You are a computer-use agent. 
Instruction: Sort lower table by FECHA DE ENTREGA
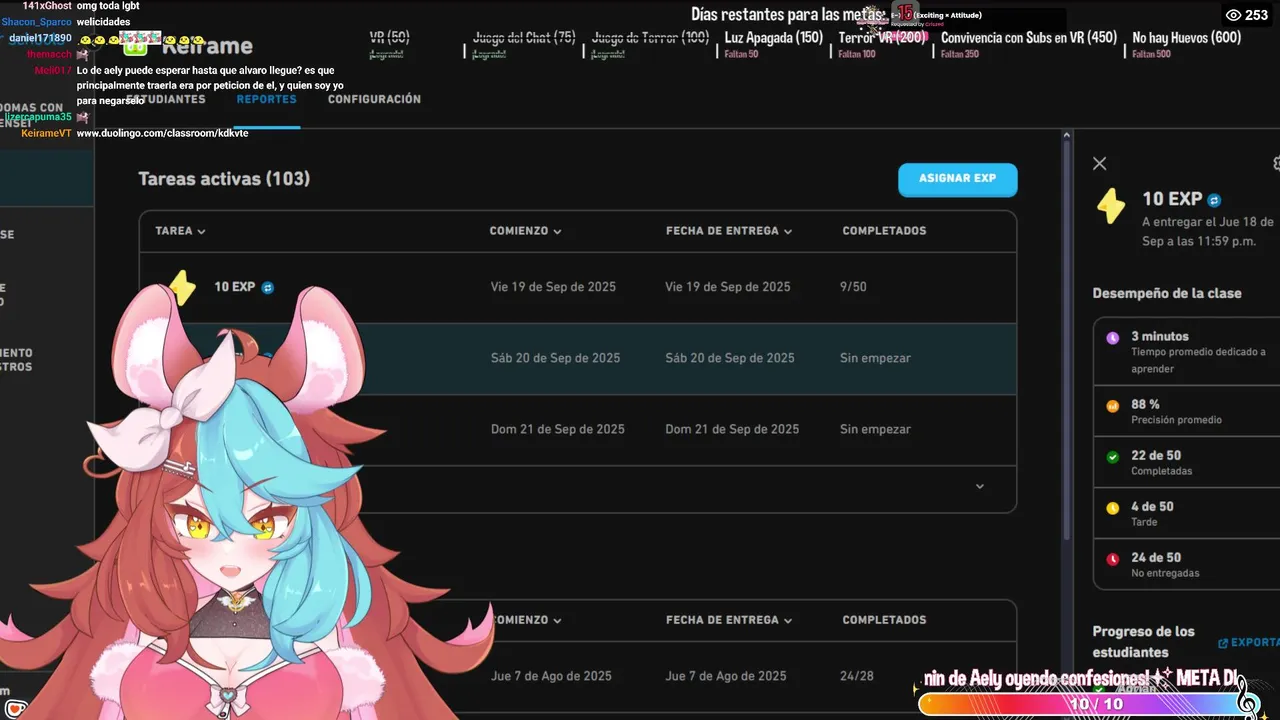coord(729,620)
